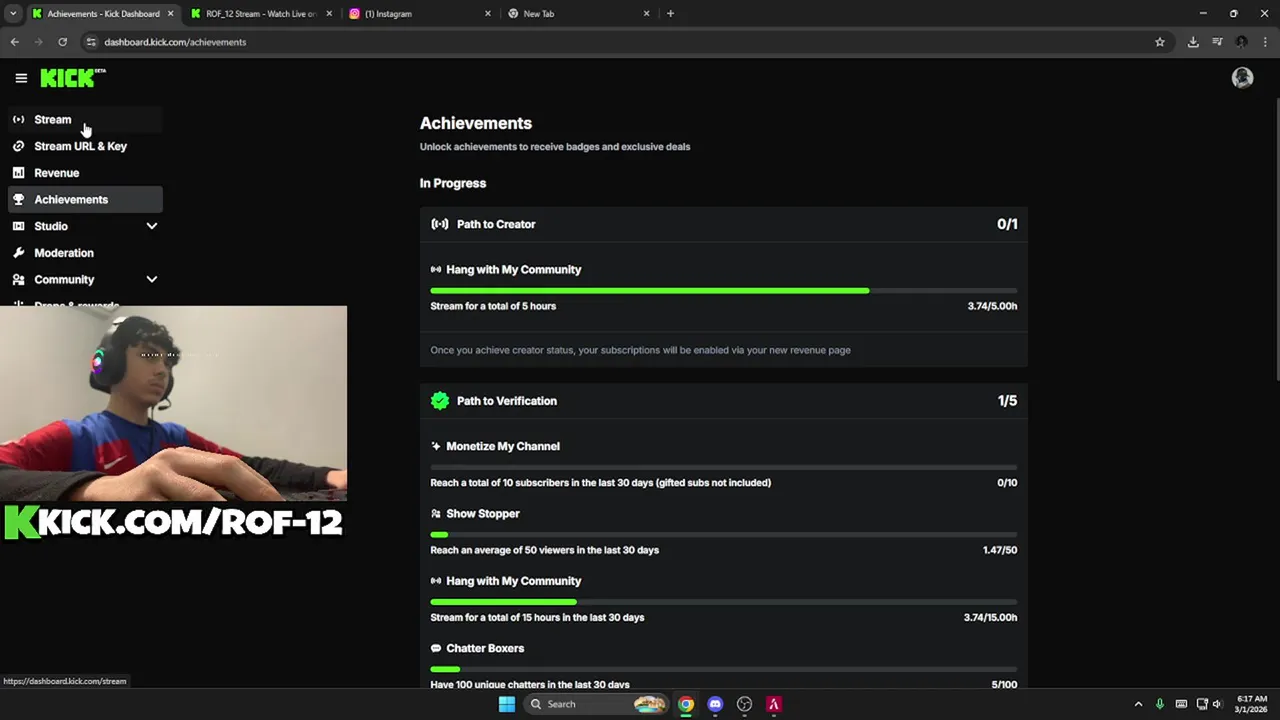Viewport: 1280px width, 720px height.
Task: Open the red A app in taskbar
Action: 773,704
